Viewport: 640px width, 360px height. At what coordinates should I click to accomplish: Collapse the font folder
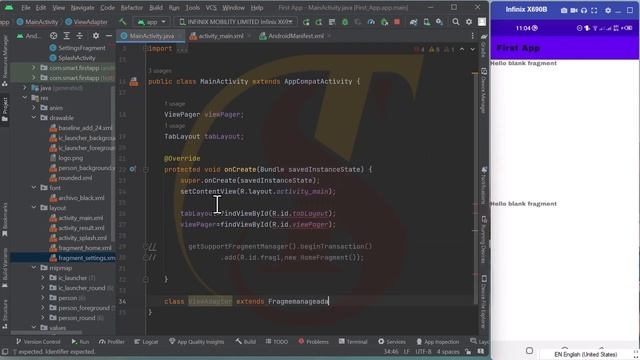34,188
